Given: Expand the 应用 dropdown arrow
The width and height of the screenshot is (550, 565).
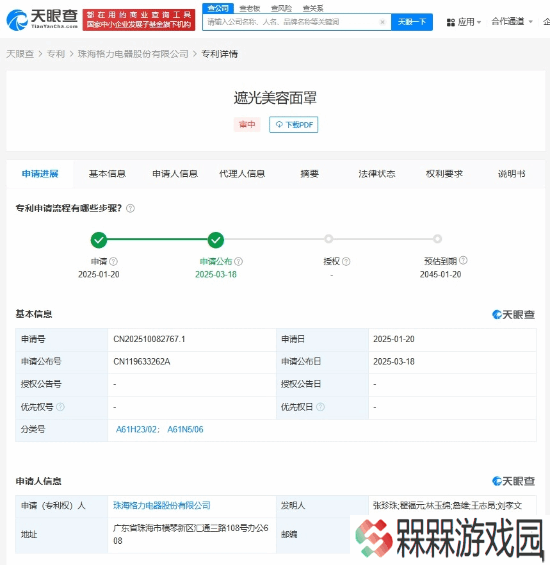Looking at the screenshot, I should point(479,22).
